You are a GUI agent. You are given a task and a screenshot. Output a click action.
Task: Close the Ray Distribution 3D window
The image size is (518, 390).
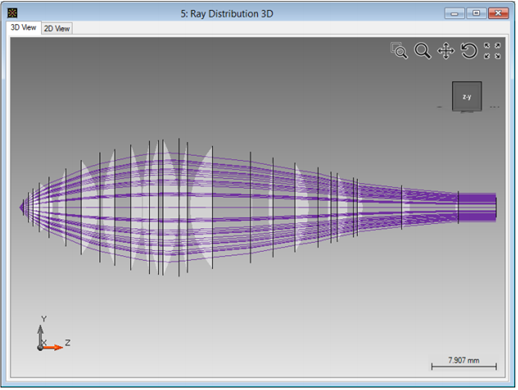[x=498, y=13]
